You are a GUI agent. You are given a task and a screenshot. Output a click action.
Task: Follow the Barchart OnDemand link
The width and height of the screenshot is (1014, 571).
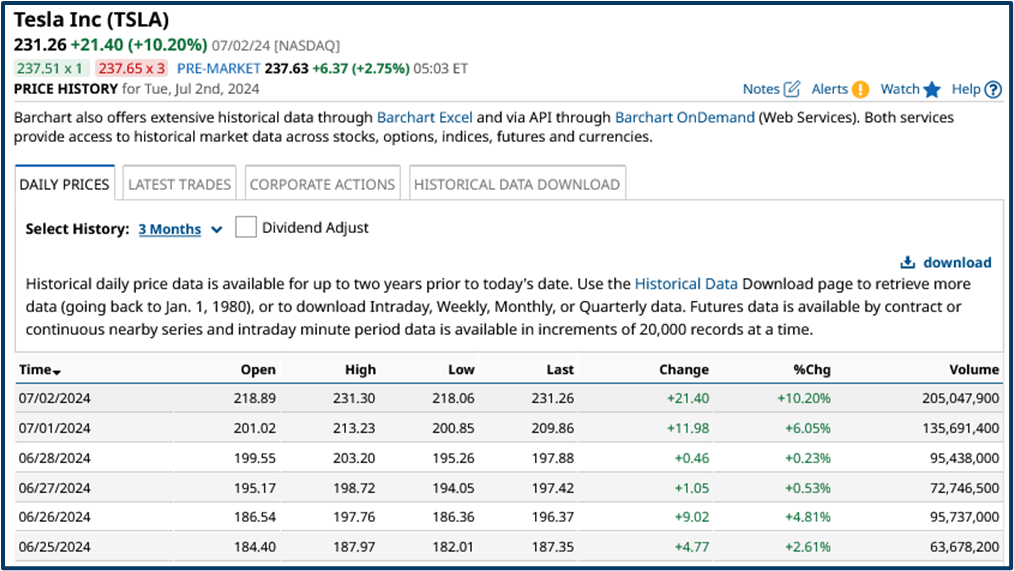pyautogui.click(x=684, y=117)
